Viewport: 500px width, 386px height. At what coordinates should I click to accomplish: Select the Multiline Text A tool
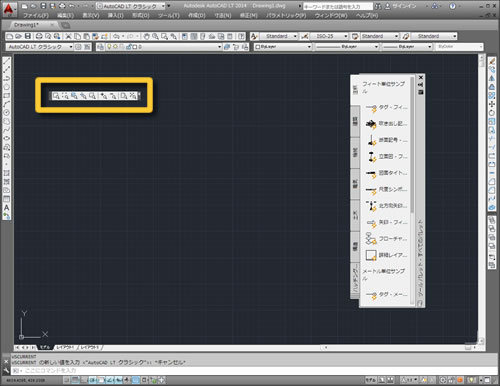6,208
